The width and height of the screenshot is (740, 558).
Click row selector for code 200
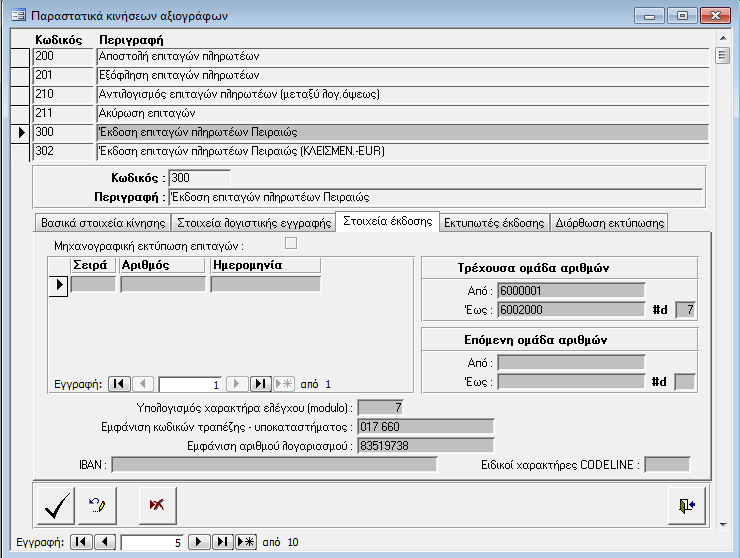[20, 56]
